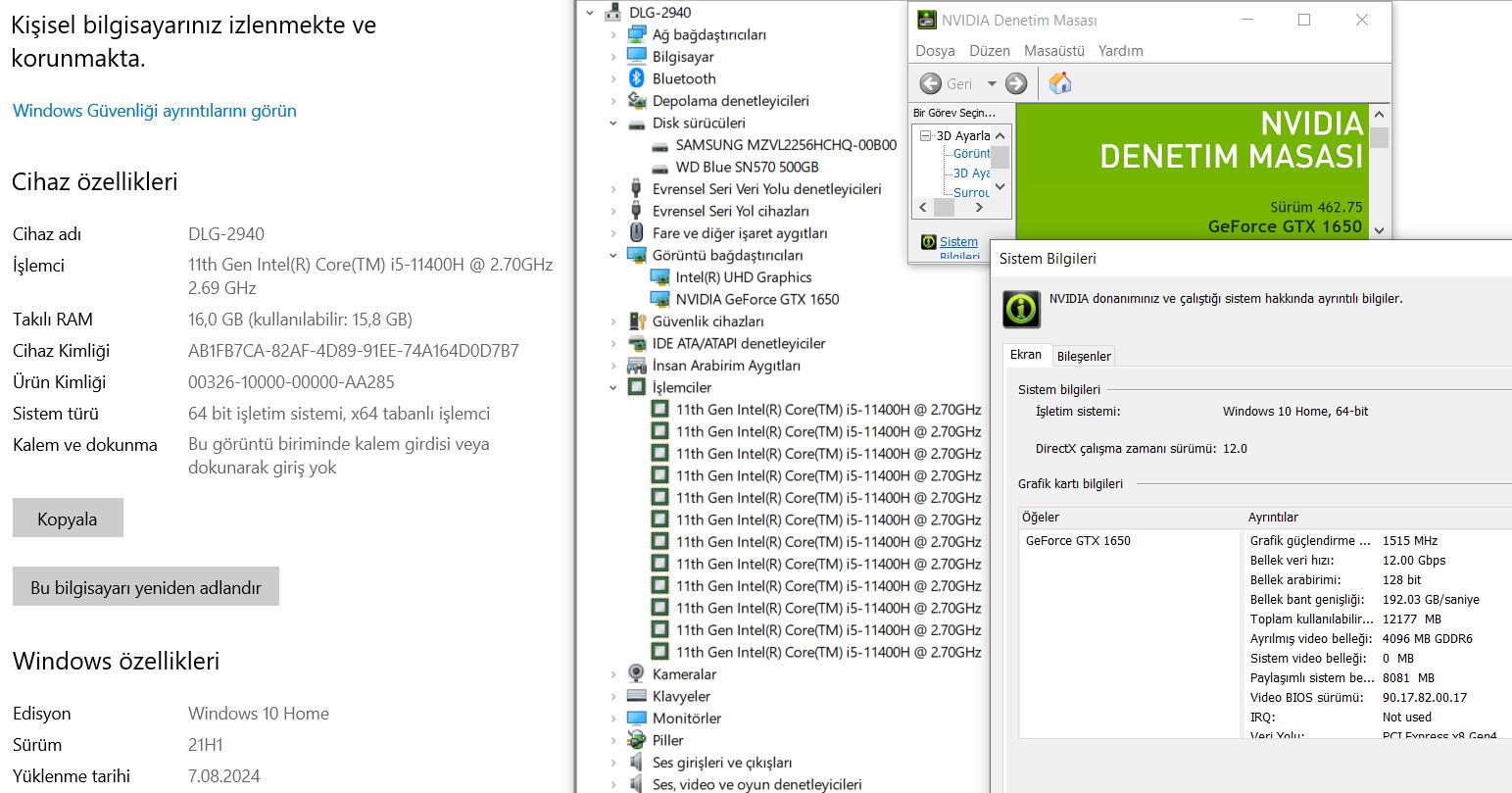Click the Network adapters (Ağ bağdaştırıcıları) icon
Screen dimensions: 1512x793
point(636,34)
